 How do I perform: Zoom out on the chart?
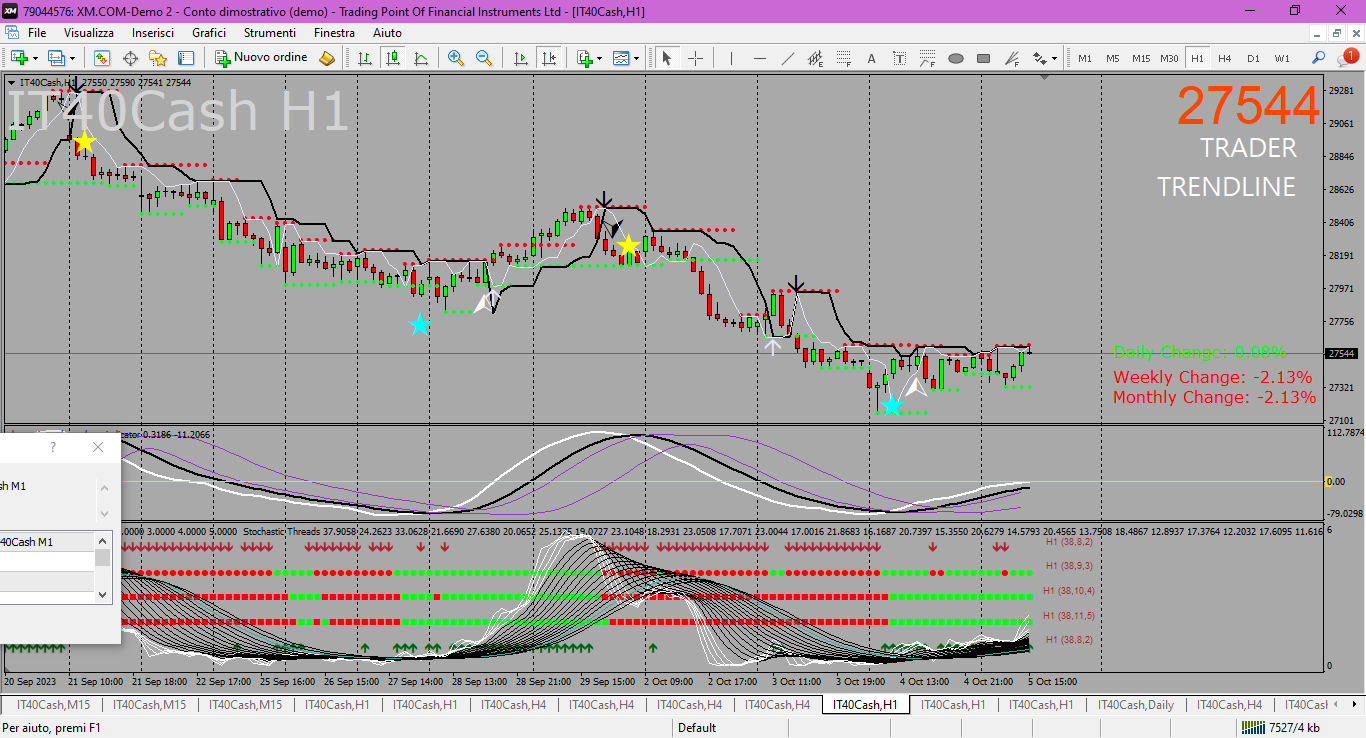484,58
